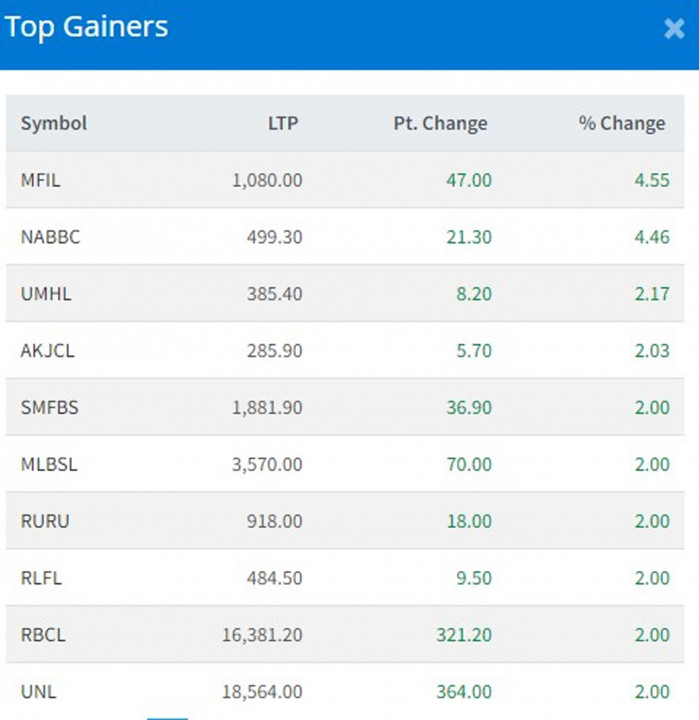Click the Top Gainers panel title

[86, 27]
